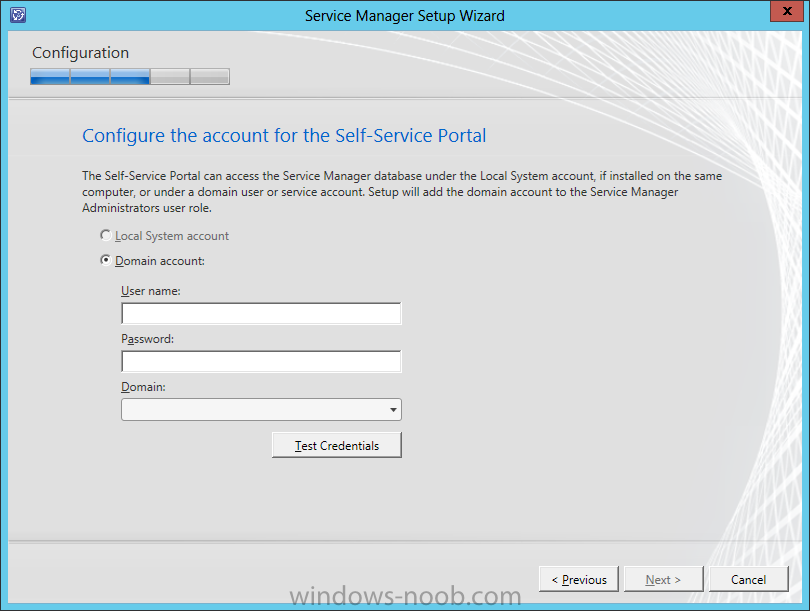Click the 'Service Manager Setup Wizard' title text

point(404,16)
